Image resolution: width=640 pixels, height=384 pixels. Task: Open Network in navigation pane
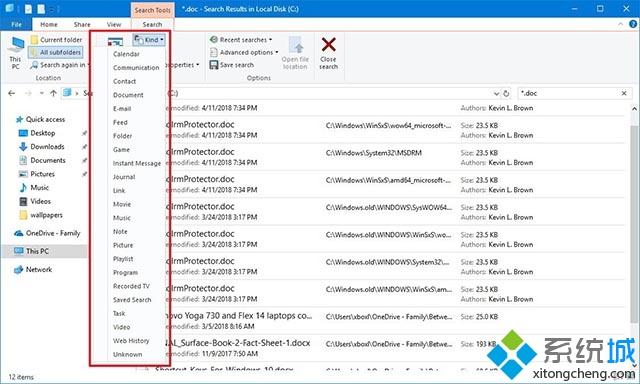(33, 269)
